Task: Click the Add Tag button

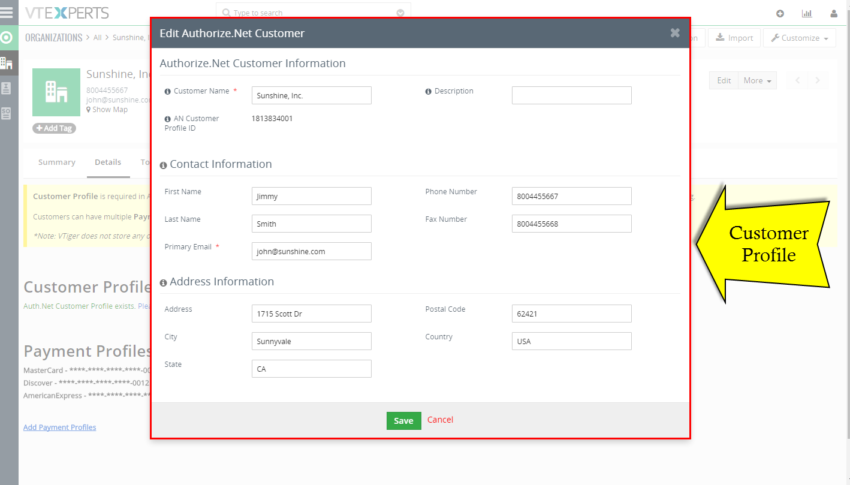Action: point(54,128)
